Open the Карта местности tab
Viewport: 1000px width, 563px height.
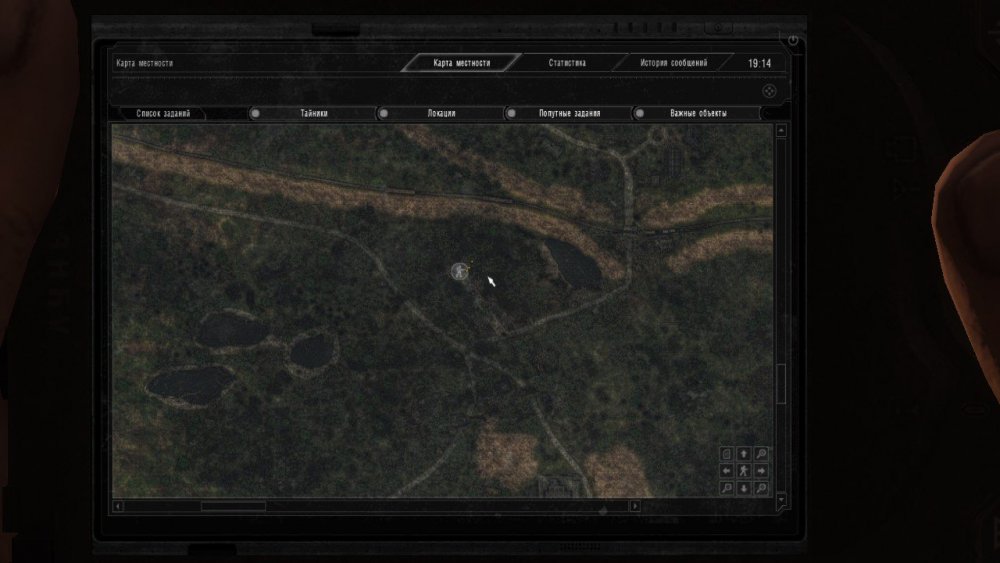click(461, 62)
